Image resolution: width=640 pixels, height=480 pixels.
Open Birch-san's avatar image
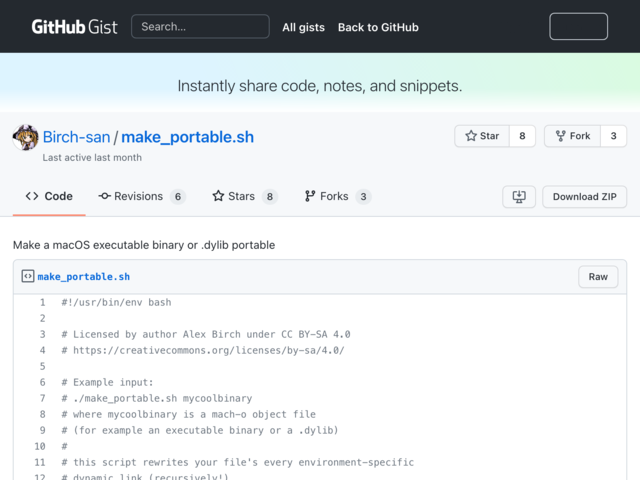[x=26, y=138]
